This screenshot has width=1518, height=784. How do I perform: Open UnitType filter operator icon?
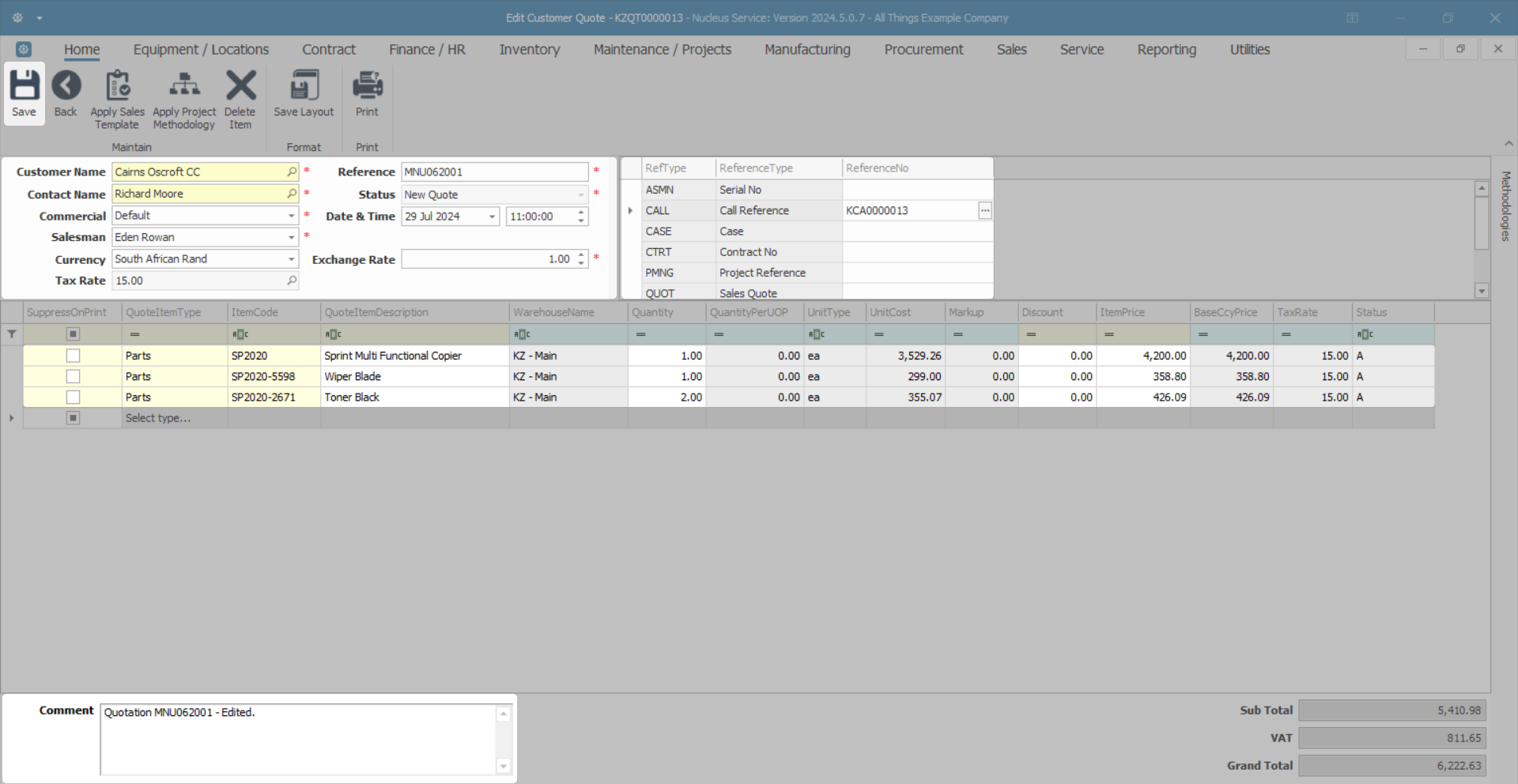[x=817, y=334]
